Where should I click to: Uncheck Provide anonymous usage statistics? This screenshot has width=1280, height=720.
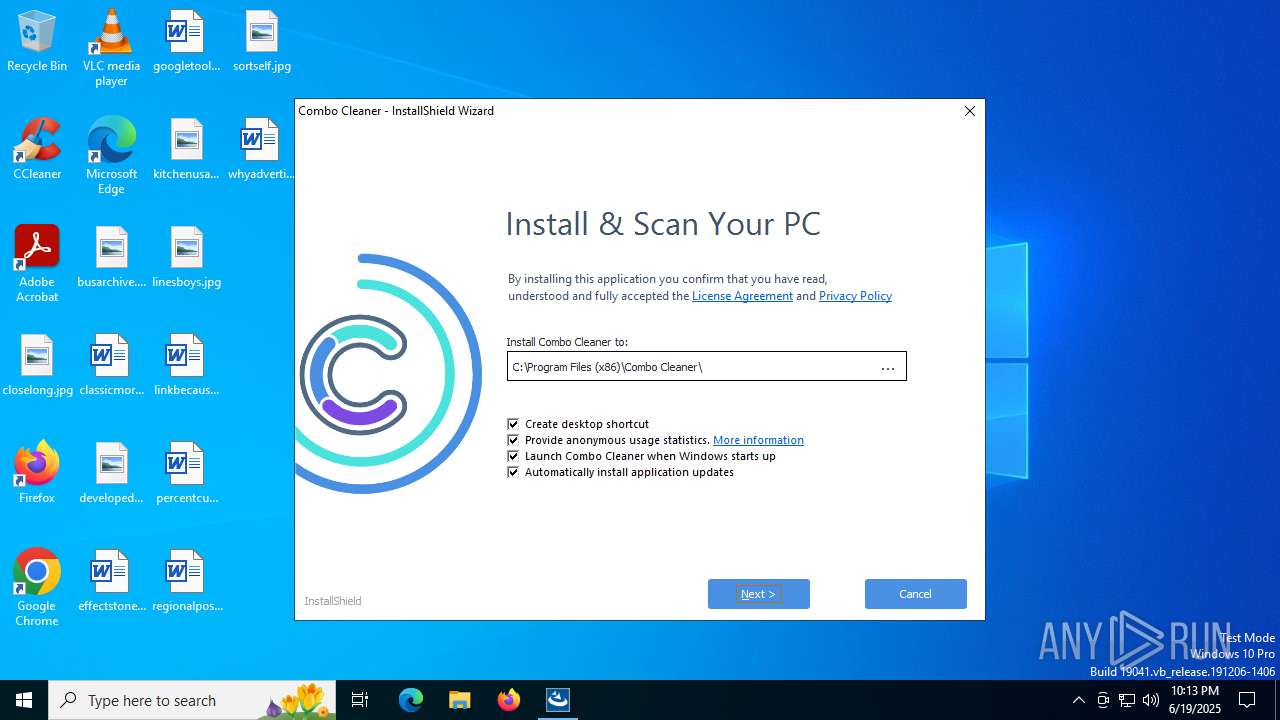click(x=513, y=440)
